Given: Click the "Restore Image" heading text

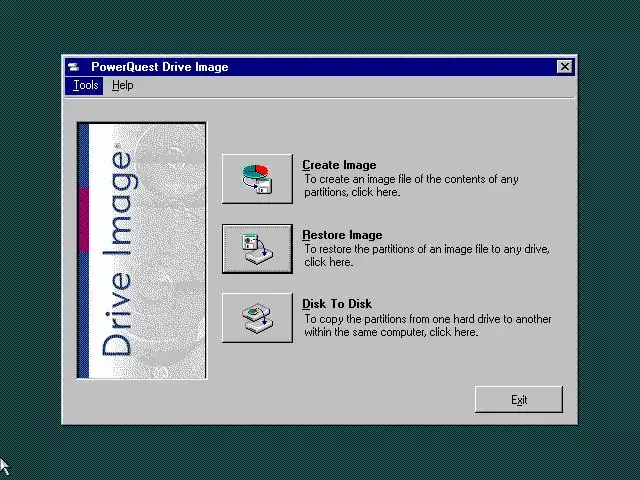Looking at the screenshot, I should coord(342,235).
